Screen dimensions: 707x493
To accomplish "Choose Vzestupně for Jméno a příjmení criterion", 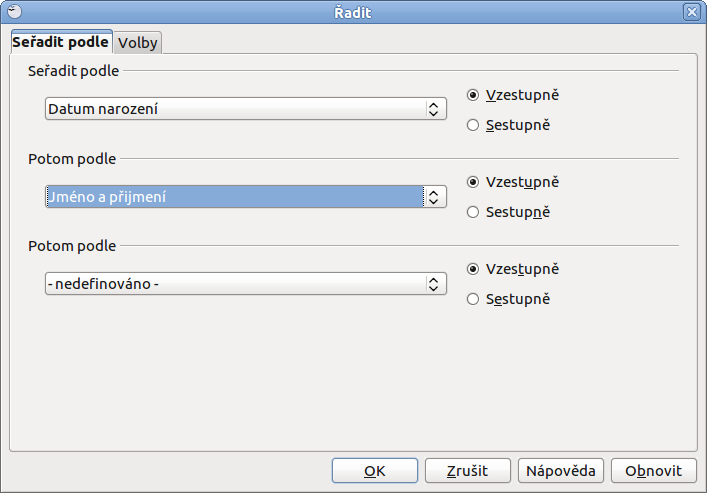I will tap(513, 182).
